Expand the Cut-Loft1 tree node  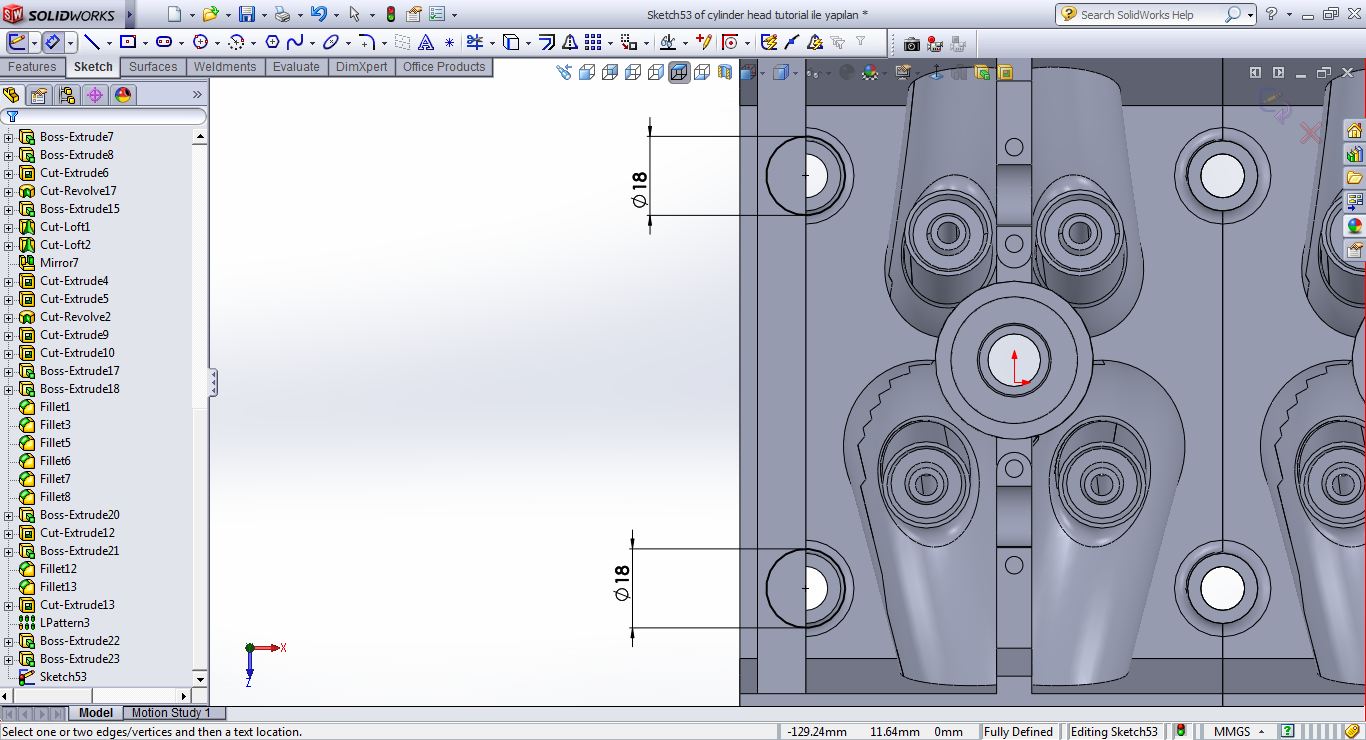pyautogui.click(x=9, y=227)
